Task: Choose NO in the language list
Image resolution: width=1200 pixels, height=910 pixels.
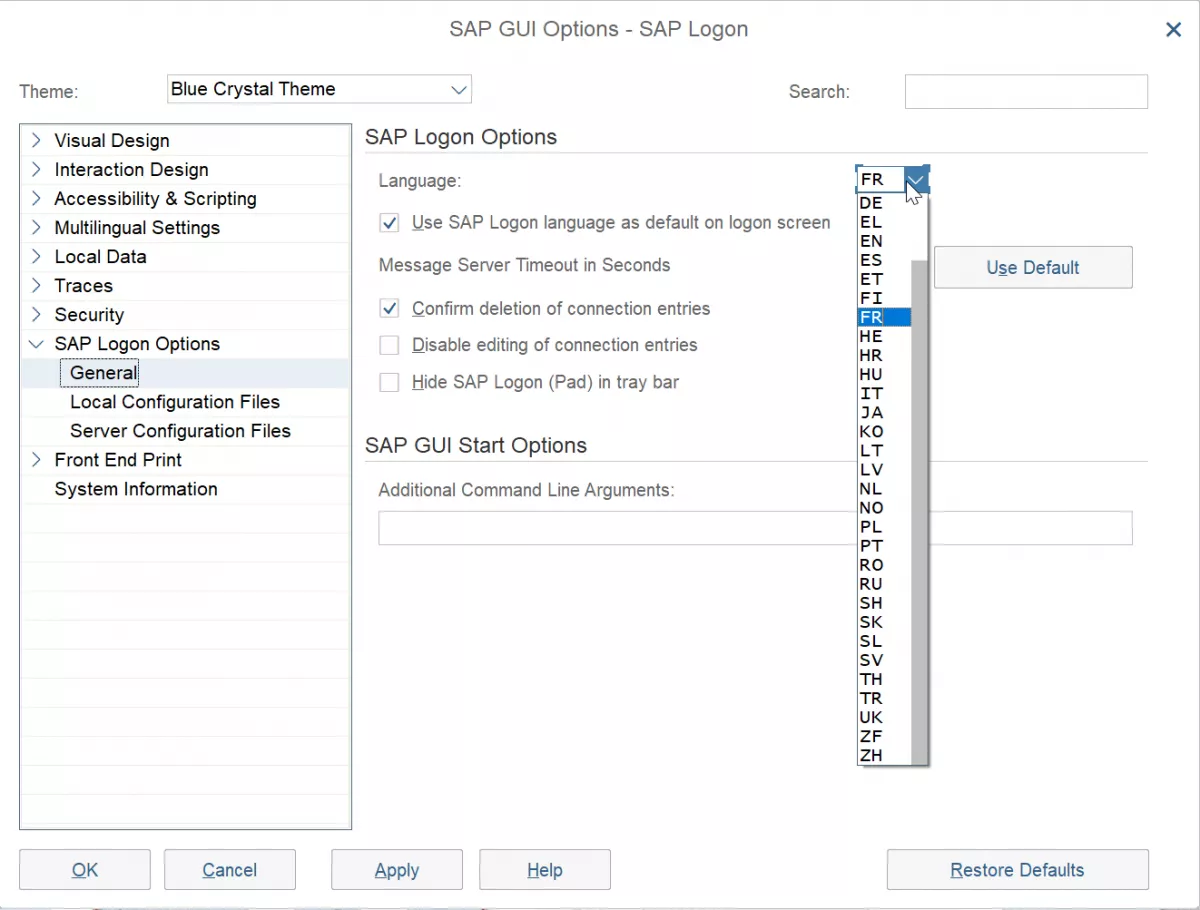Action: pyautogui.click(x=884, y=508)
